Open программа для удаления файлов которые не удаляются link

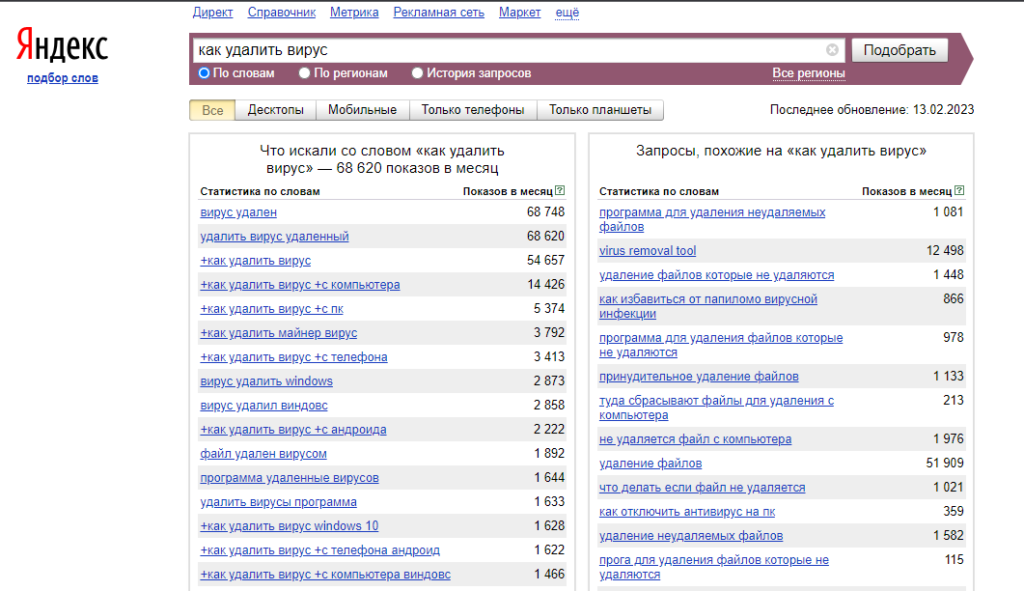pos(721,345)
